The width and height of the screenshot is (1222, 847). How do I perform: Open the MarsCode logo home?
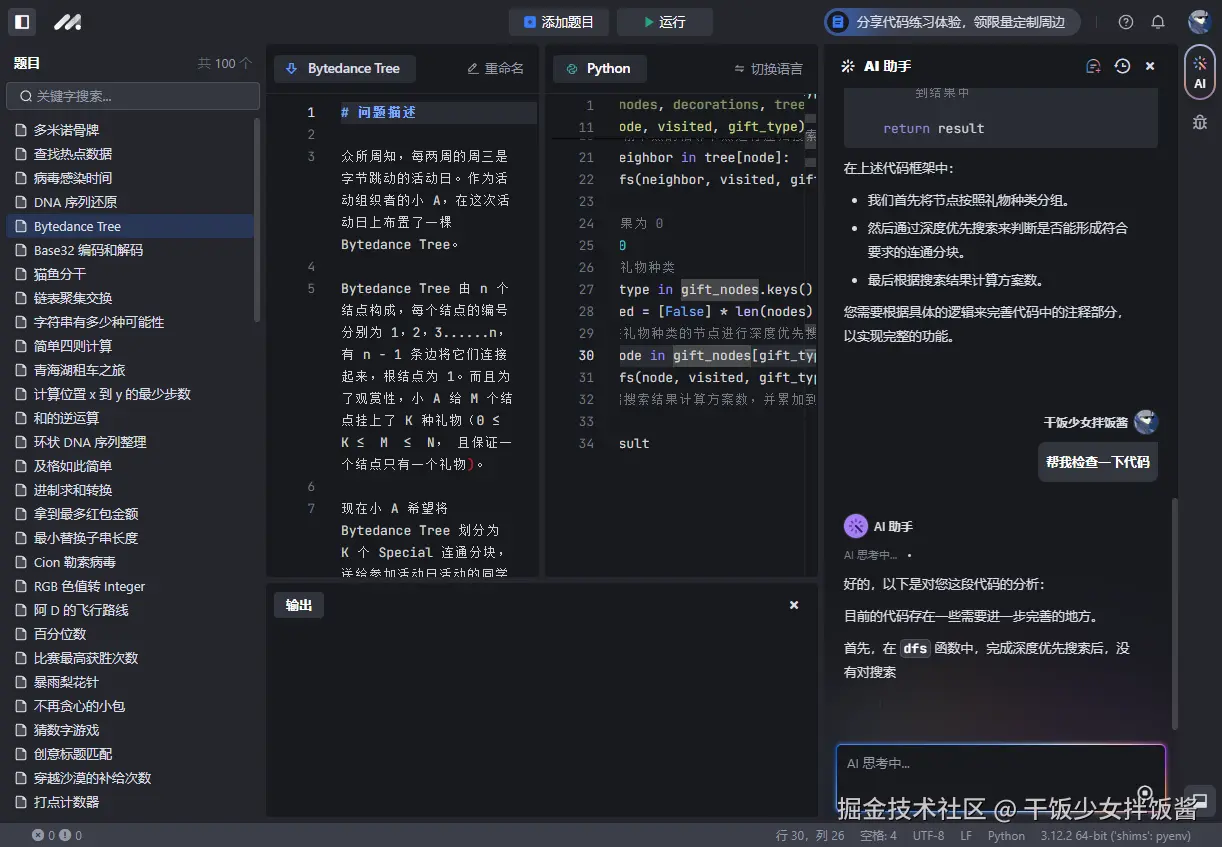pos(67,22)
